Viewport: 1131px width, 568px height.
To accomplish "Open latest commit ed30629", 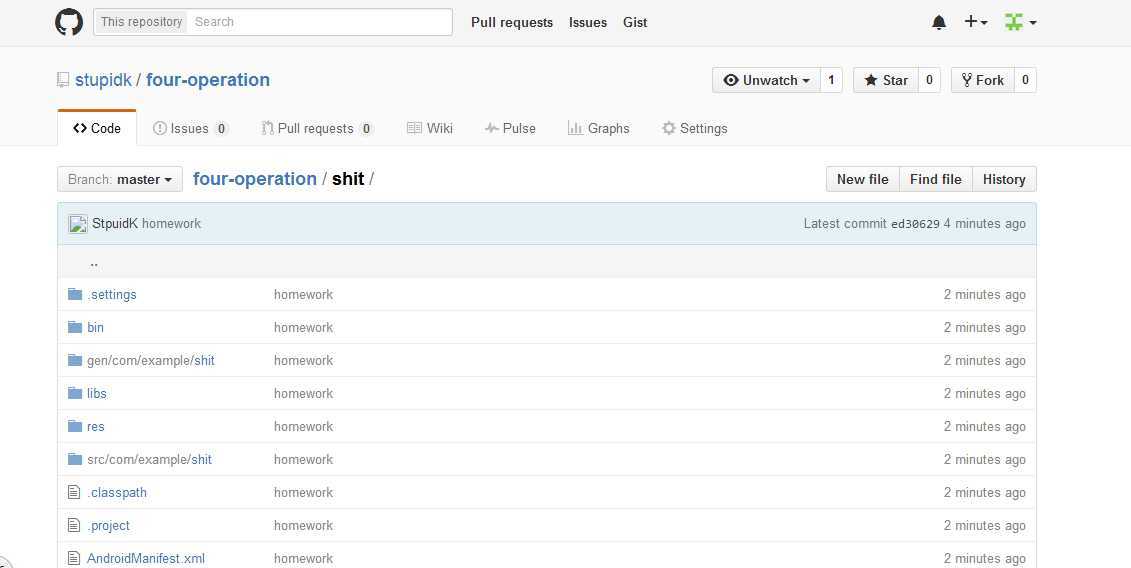I will tap(915, 224).
